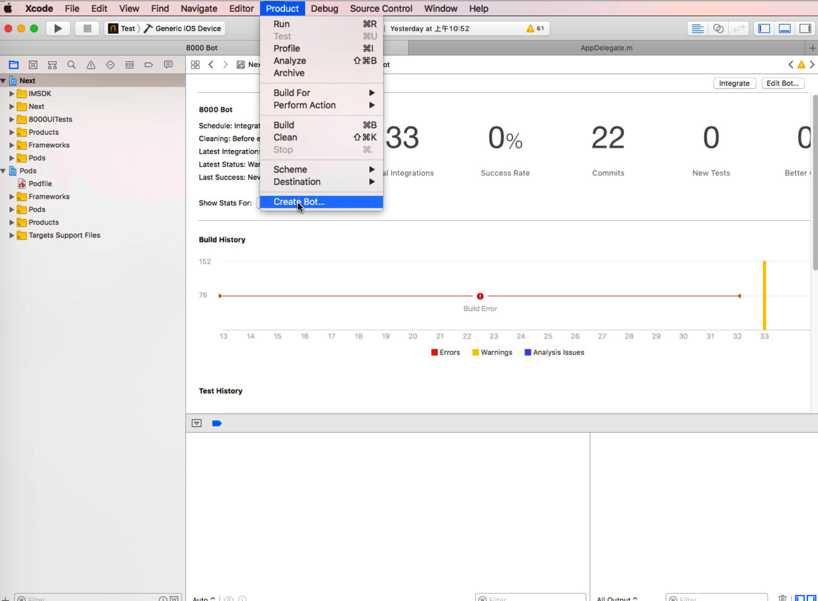This screenshot has width=818, height=601.
Task: Choose Create Bot from Product menu
Action: tap(321, 202)
